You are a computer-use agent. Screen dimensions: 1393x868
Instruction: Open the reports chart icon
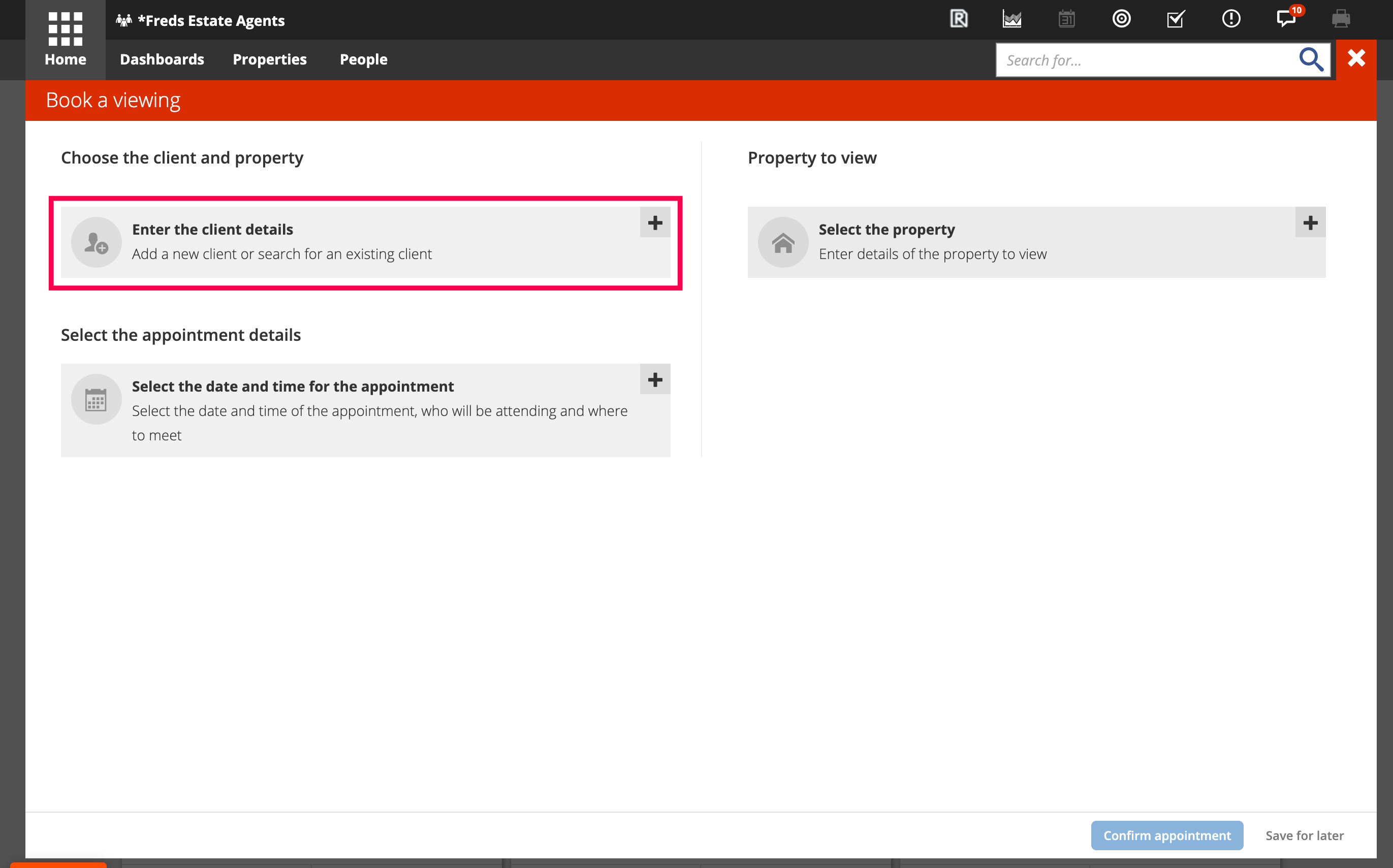coord(1012,19)
